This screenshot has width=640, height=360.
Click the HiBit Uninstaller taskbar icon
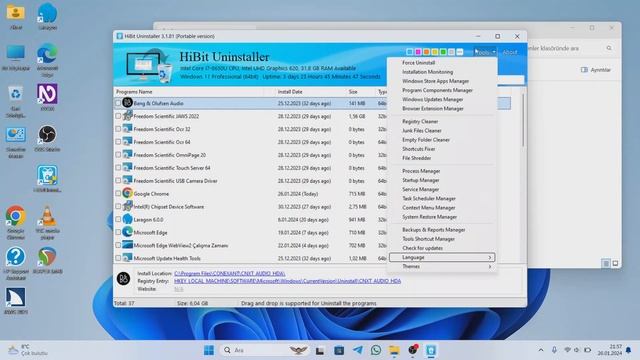[431, 350]
